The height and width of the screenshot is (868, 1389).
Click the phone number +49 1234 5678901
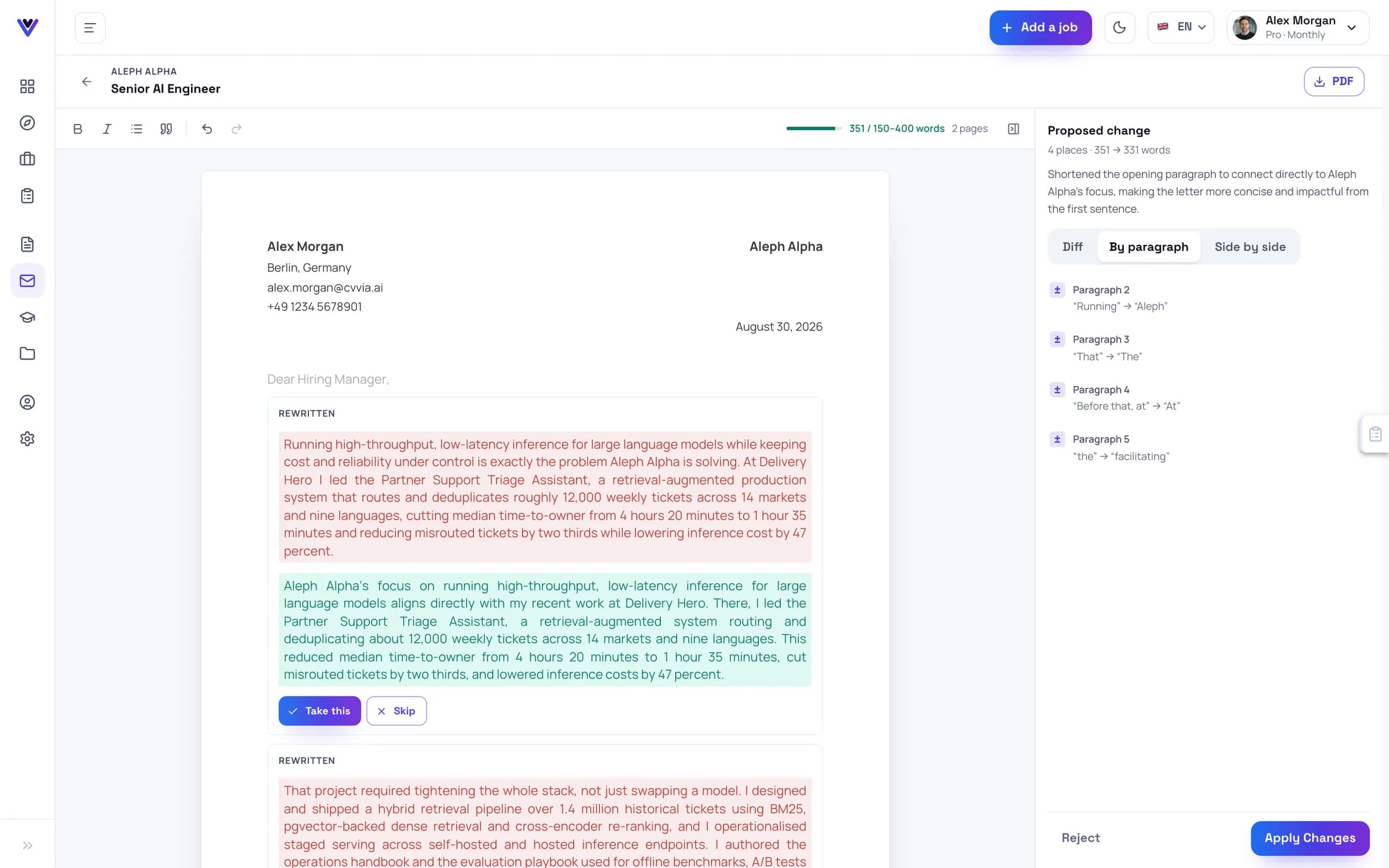[314, 307]
